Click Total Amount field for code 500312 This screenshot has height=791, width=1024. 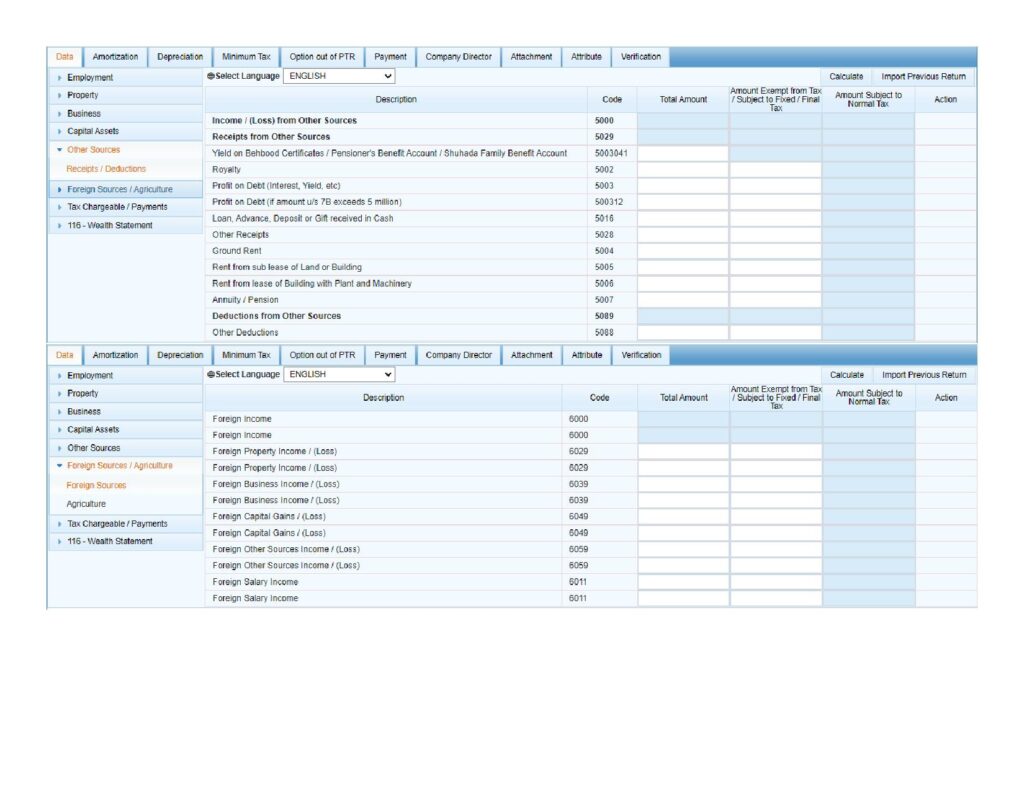coord(683,202)
